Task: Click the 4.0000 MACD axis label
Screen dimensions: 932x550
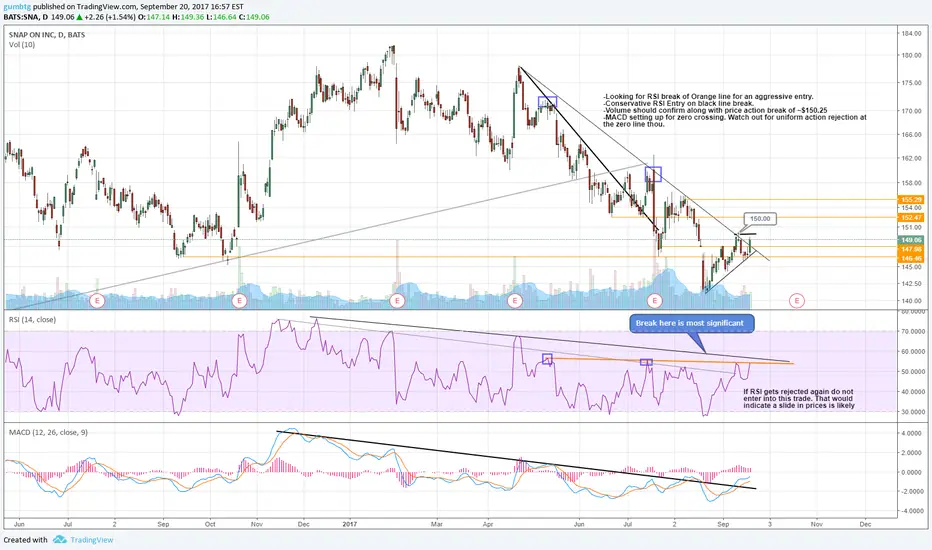Action: (912, 433)
